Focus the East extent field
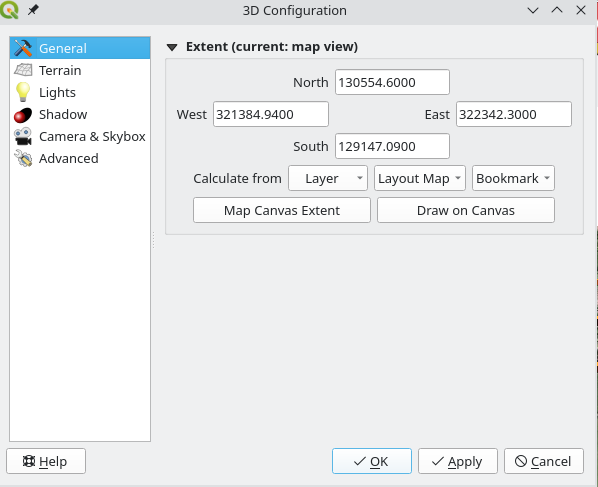The image size is (598, 487). (514, 114)
